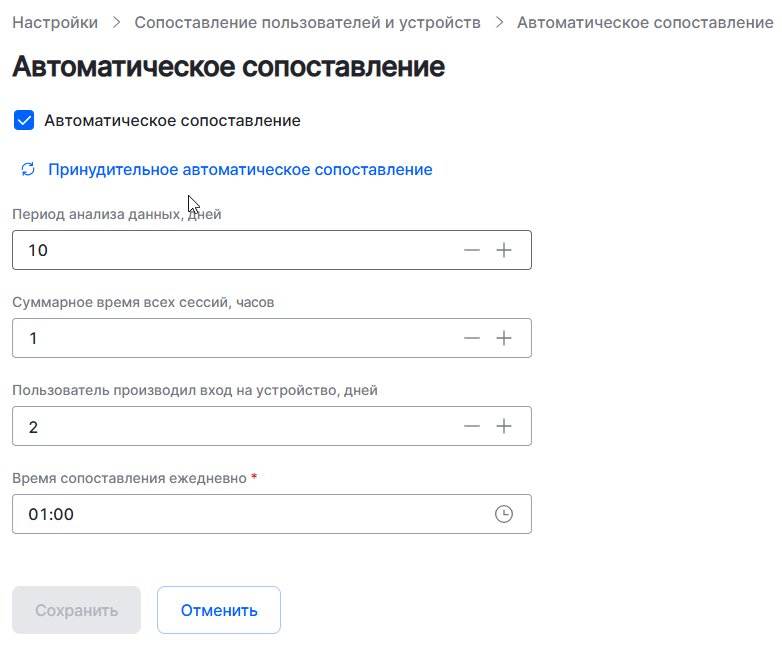Focus the Период анализа данных field
The width and height of the screenshot is (782, 656).
(x=230, y=250)
